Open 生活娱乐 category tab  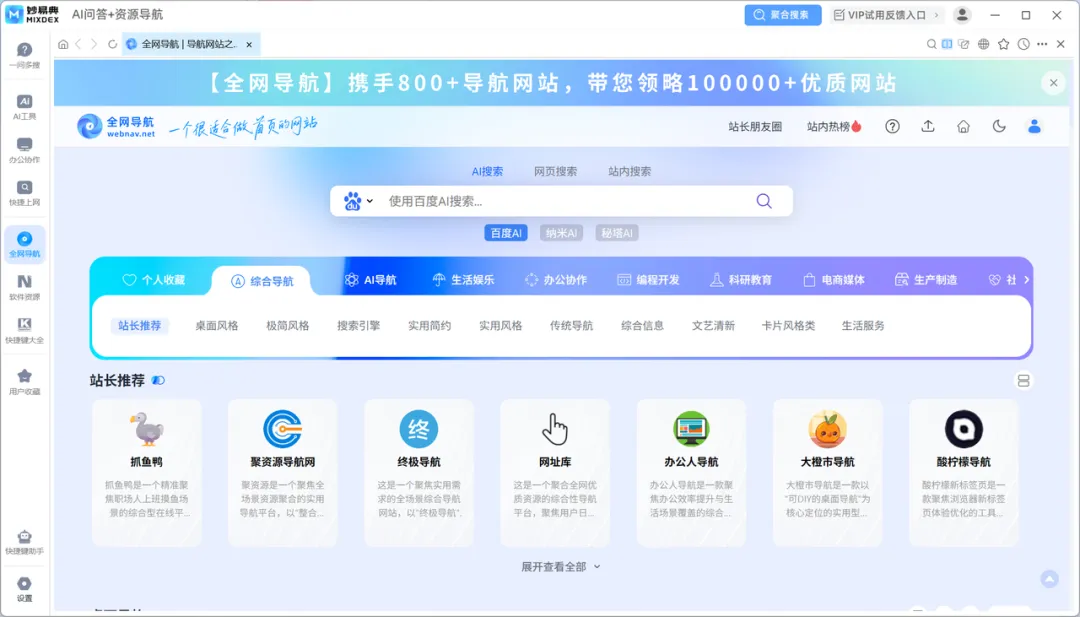[x=463, y=280]
